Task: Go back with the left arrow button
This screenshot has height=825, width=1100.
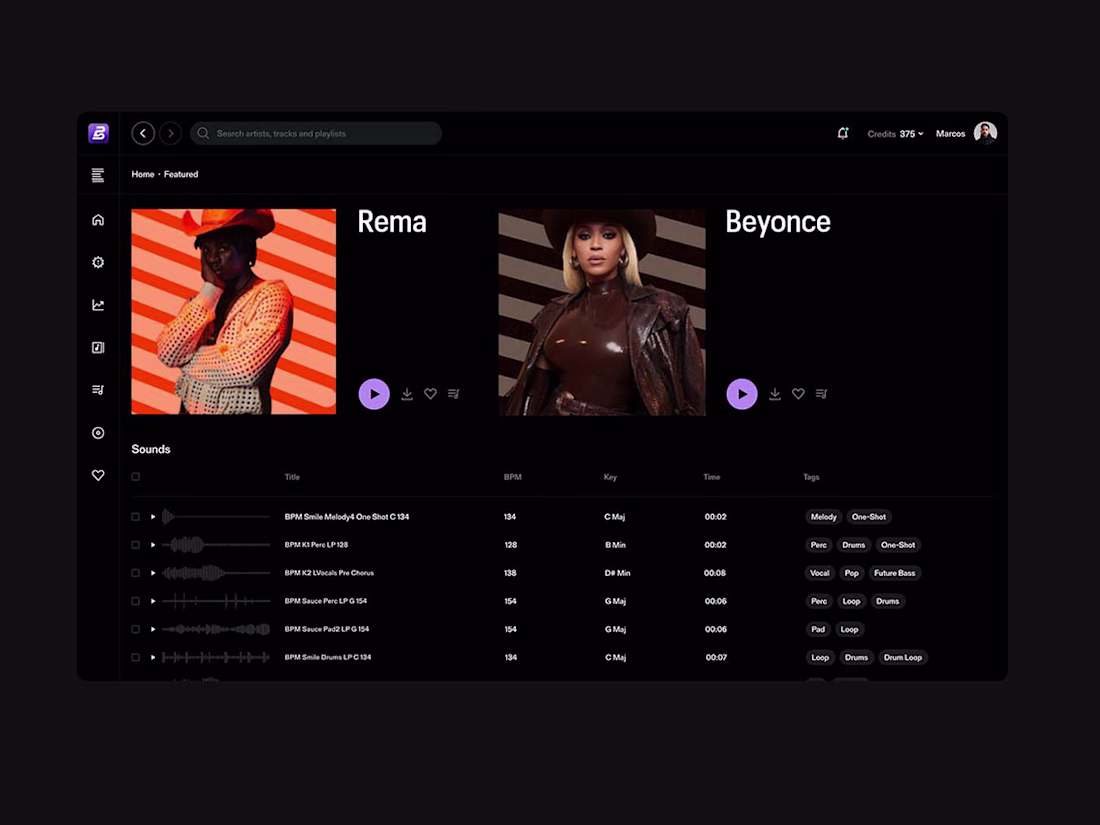Action: (x=143, y=133)
